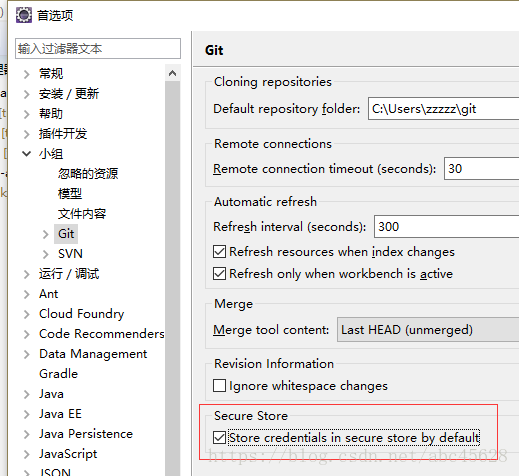The height and width of the screenshot is (476, 519).
Task: Select 常规 in preferences tree
Action: [x=51, y=74]
